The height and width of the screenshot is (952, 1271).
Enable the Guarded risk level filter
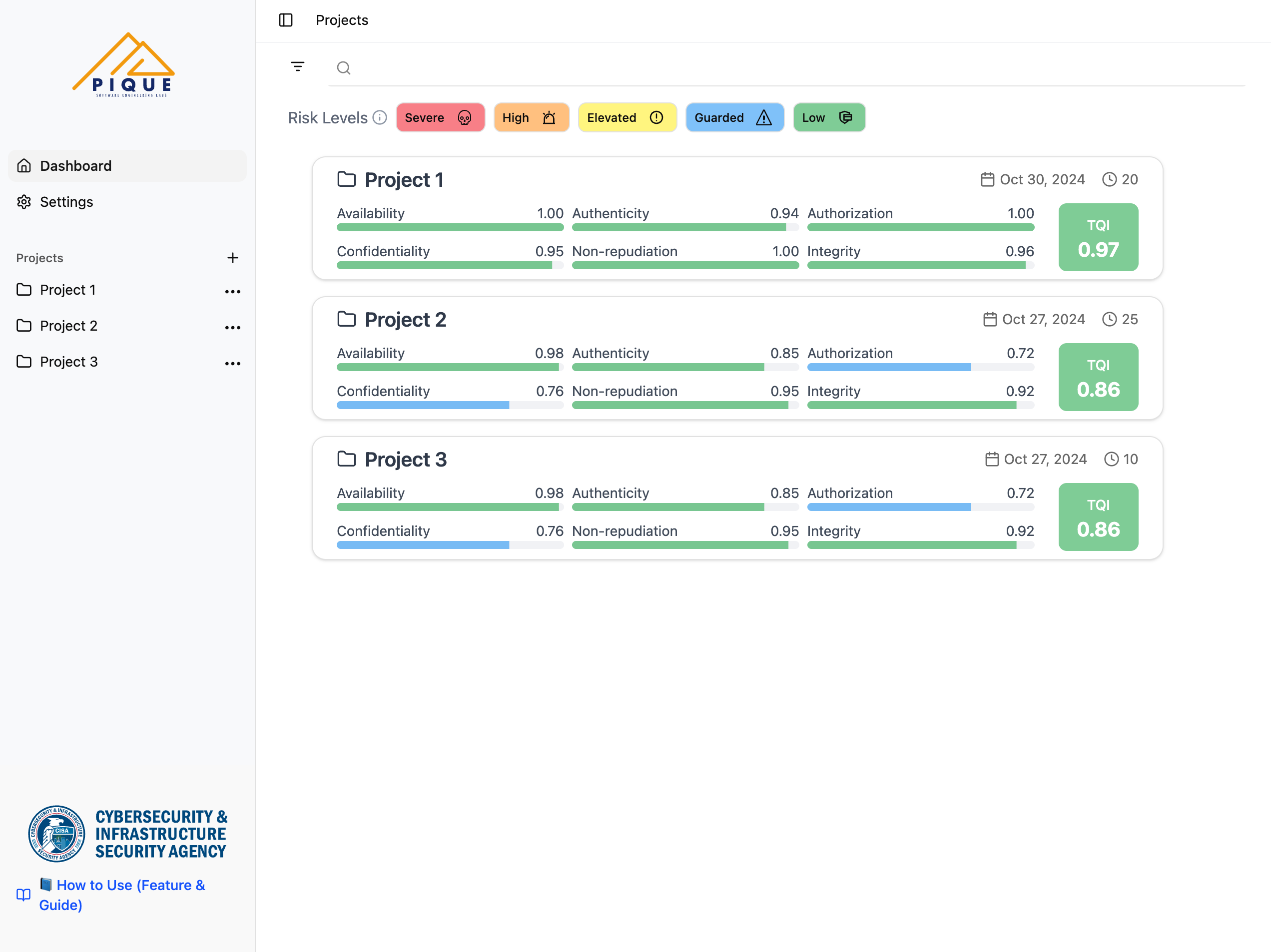(x=734, y=117)
